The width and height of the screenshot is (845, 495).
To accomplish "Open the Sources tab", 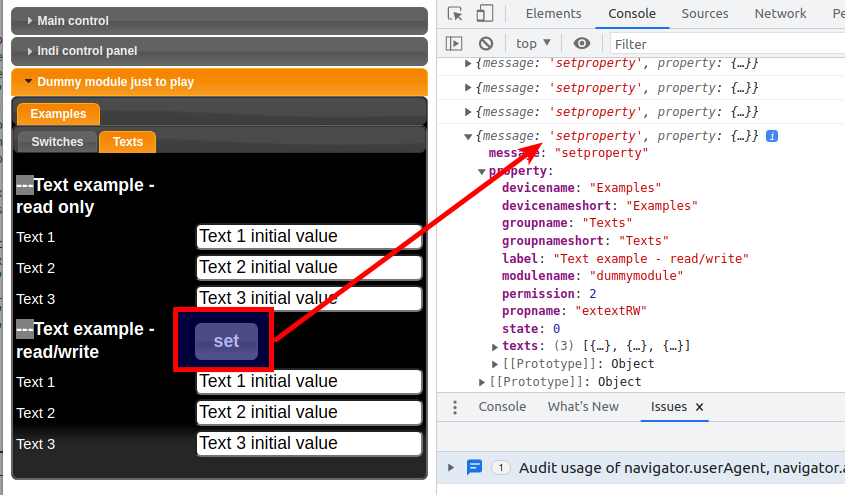I will (705, 13).
